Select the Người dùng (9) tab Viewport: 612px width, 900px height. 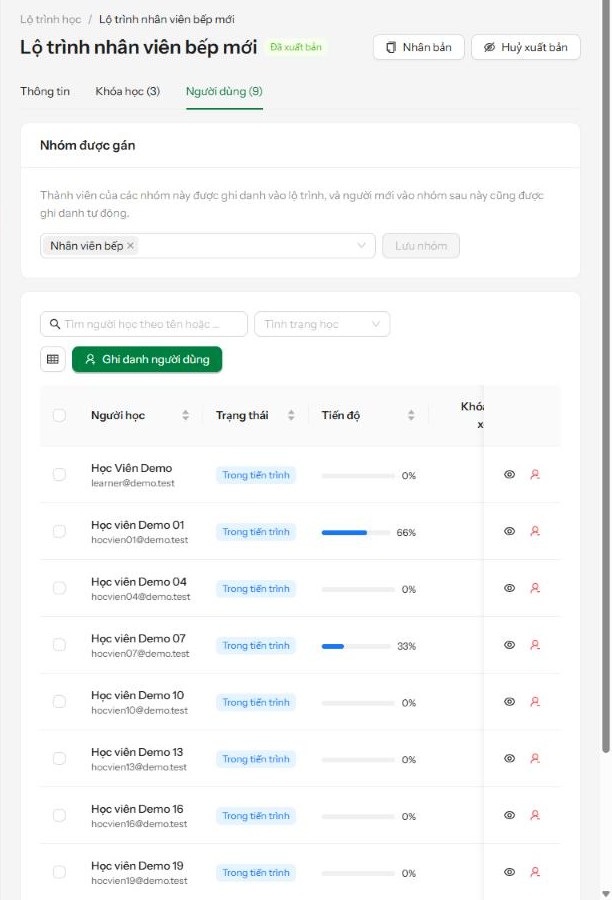coord(224,91)
